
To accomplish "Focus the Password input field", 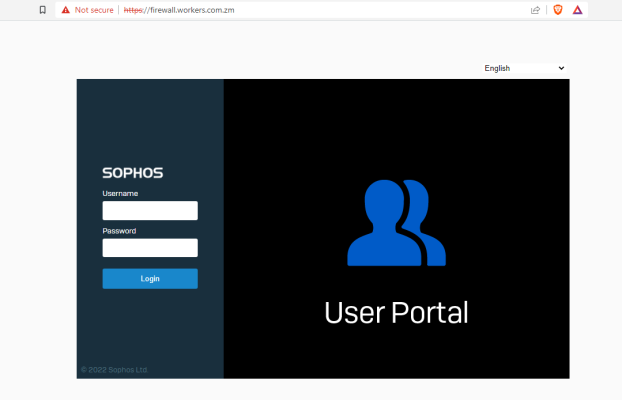I will [150, 248].
